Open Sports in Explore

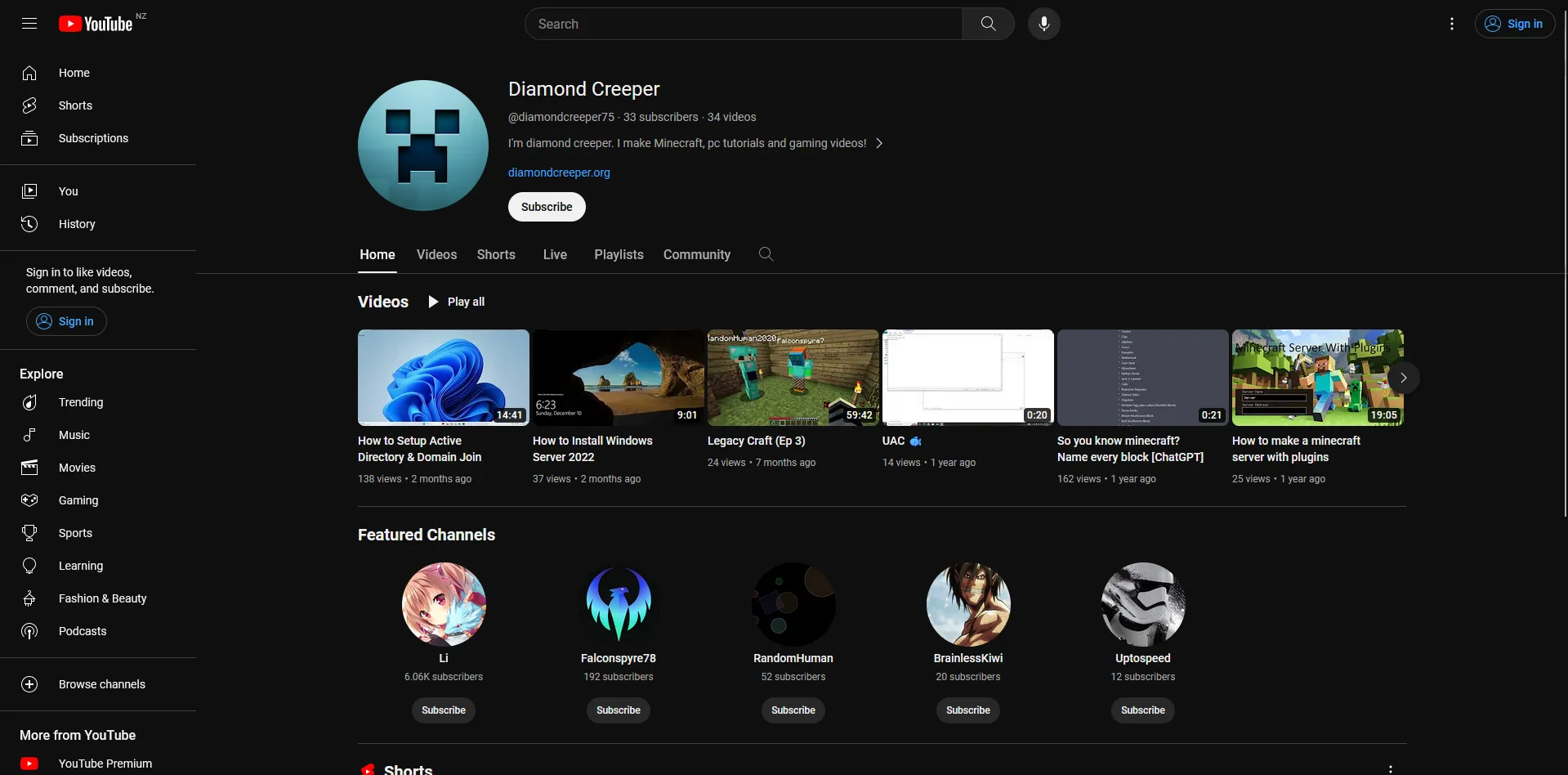(x=98, y=533)
